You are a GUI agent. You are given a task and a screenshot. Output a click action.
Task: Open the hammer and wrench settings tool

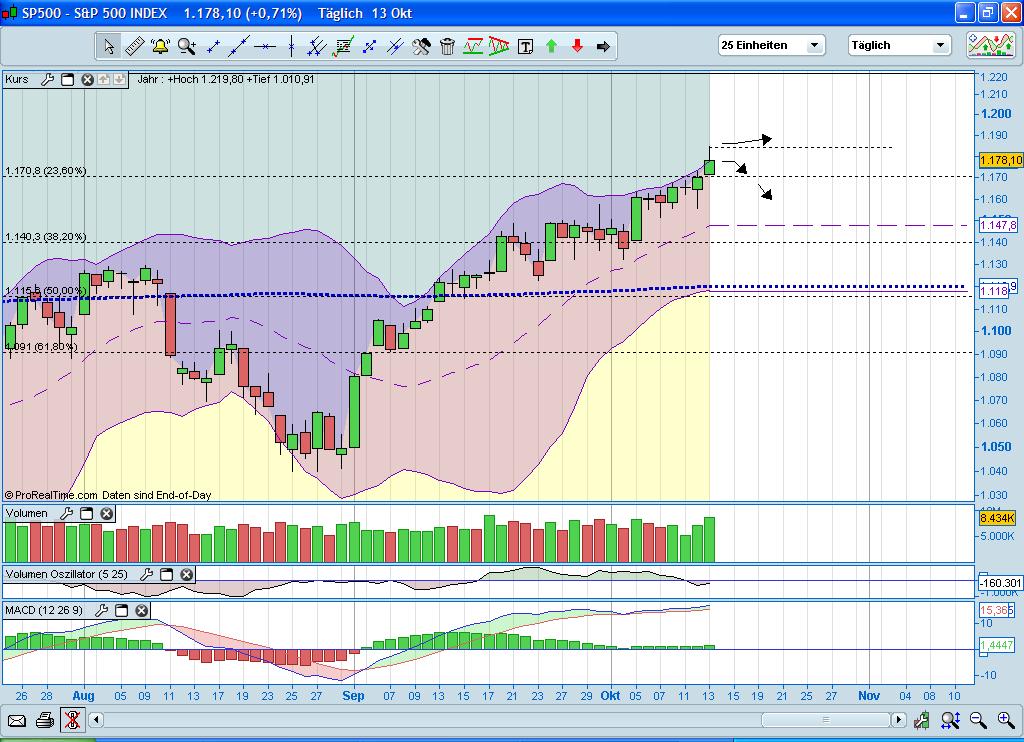point(421,46)
